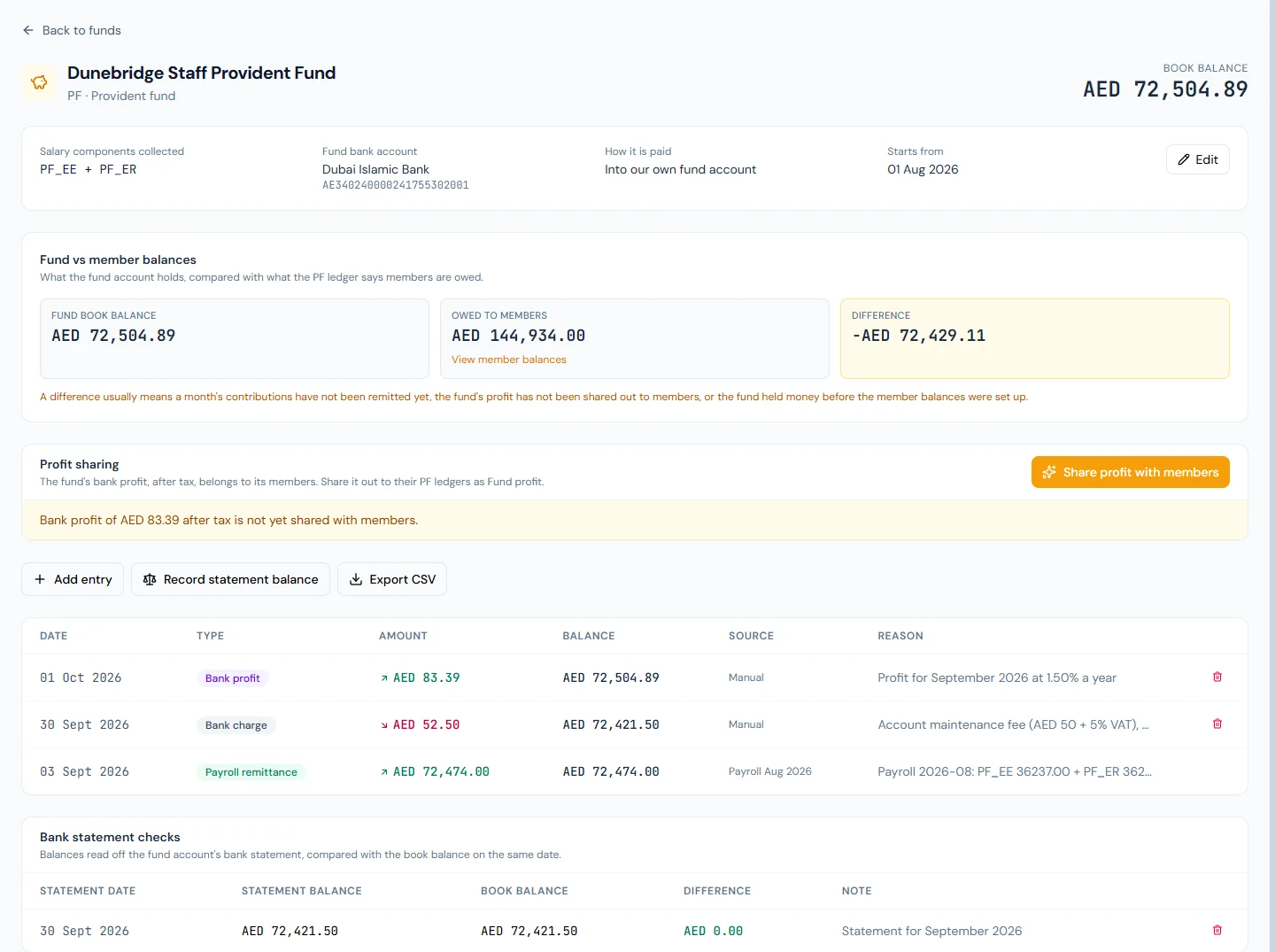Select the Bank charge type tag
The height and width of the screenshot is (952, 1275).
point(236,725)
